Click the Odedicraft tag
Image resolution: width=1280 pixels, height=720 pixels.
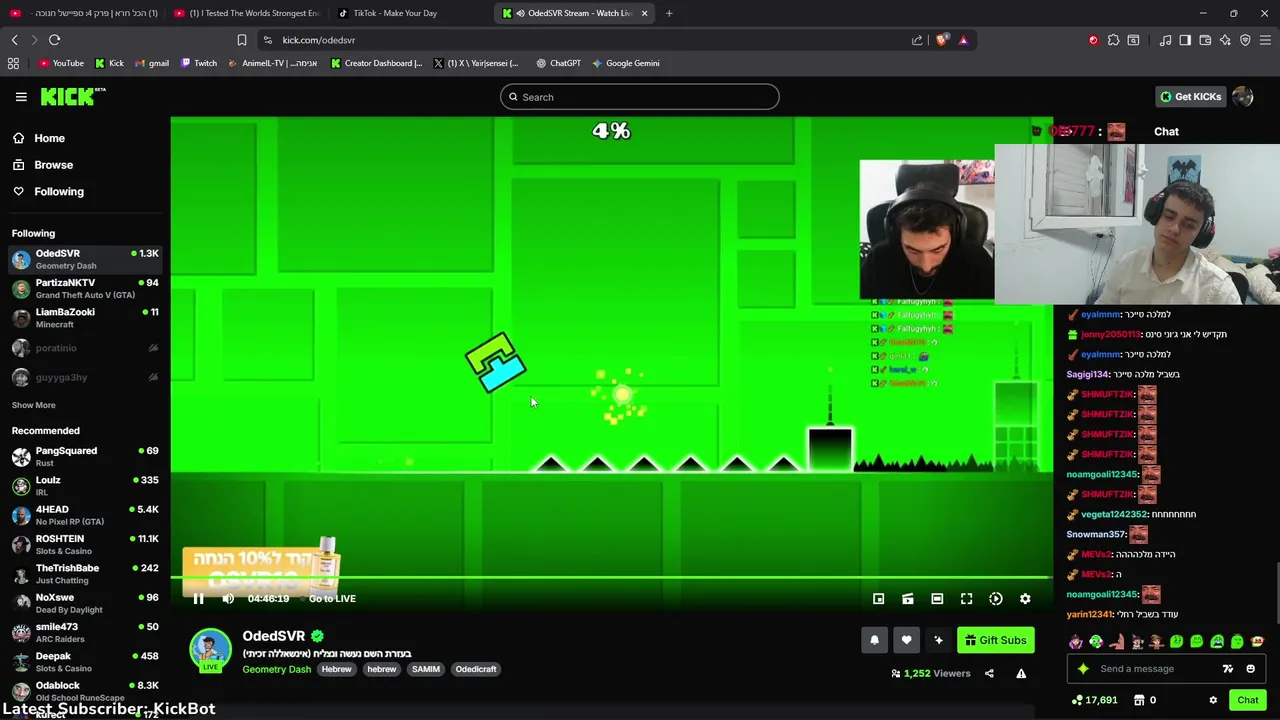[x=476, y=669]
